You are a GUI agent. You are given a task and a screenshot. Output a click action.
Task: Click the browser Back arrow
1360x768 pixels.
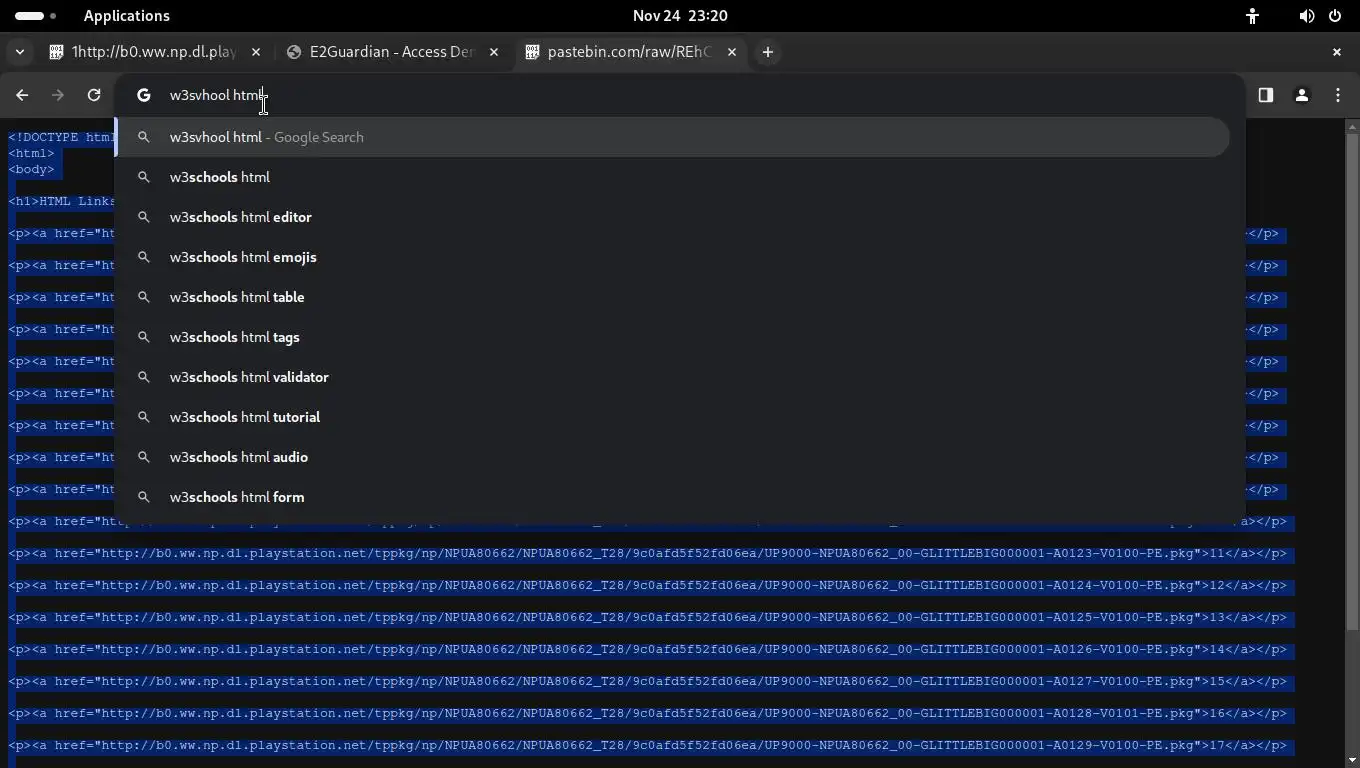pos(22,95)
